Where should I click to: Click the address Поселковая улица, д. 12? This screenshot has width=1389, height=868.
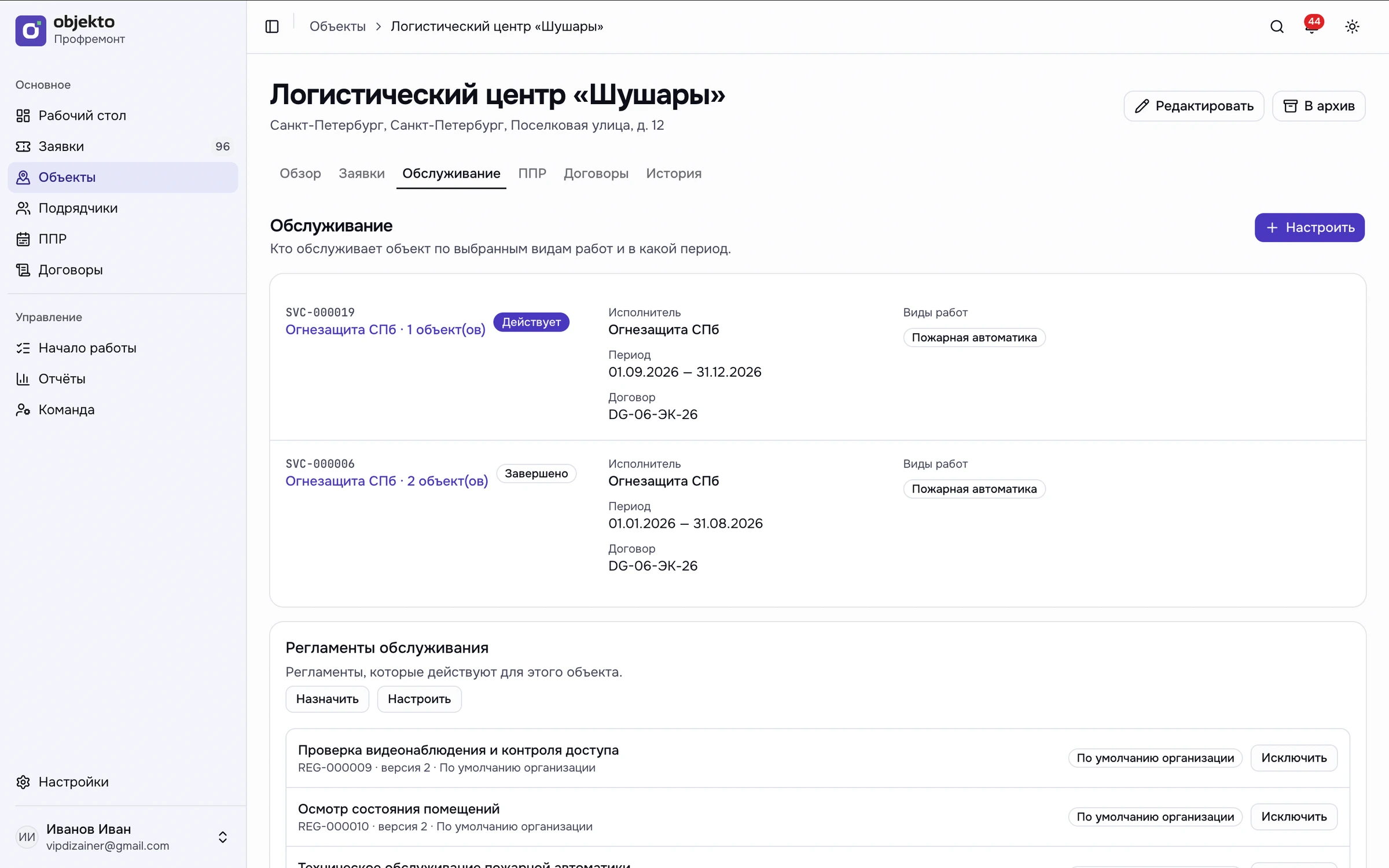587,126
